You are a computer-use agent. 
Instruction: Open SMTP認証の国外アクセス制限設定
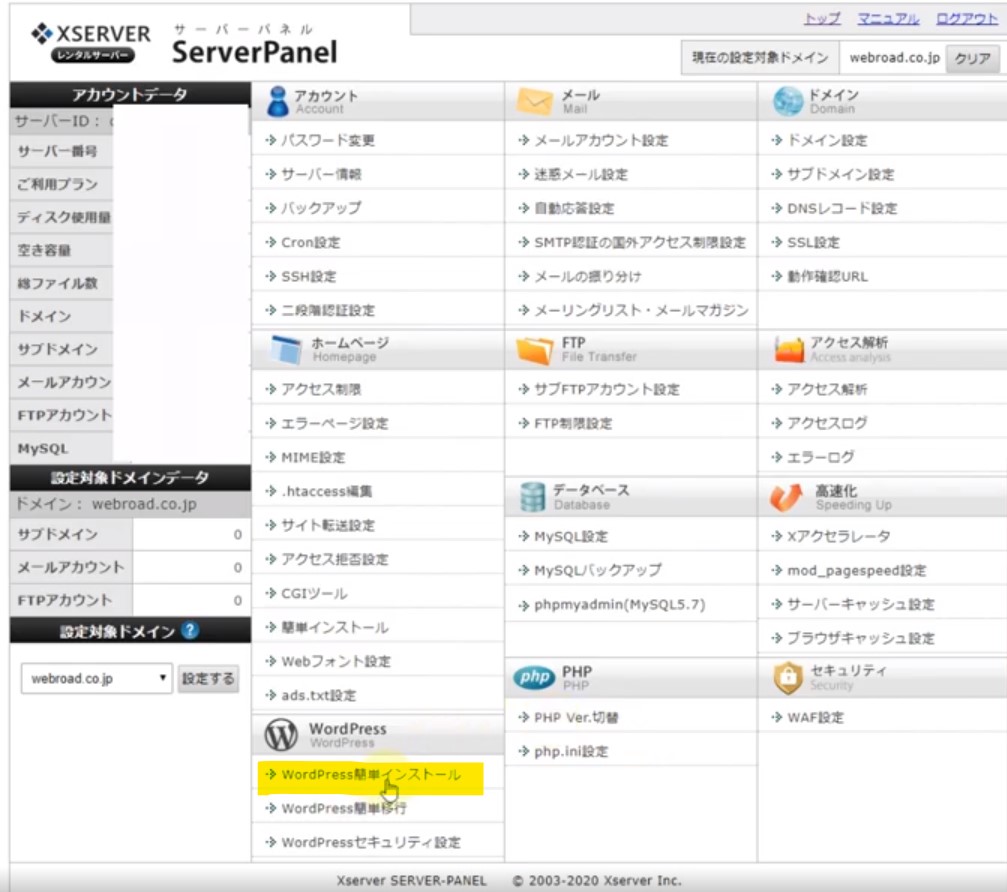tap(640, 242)
